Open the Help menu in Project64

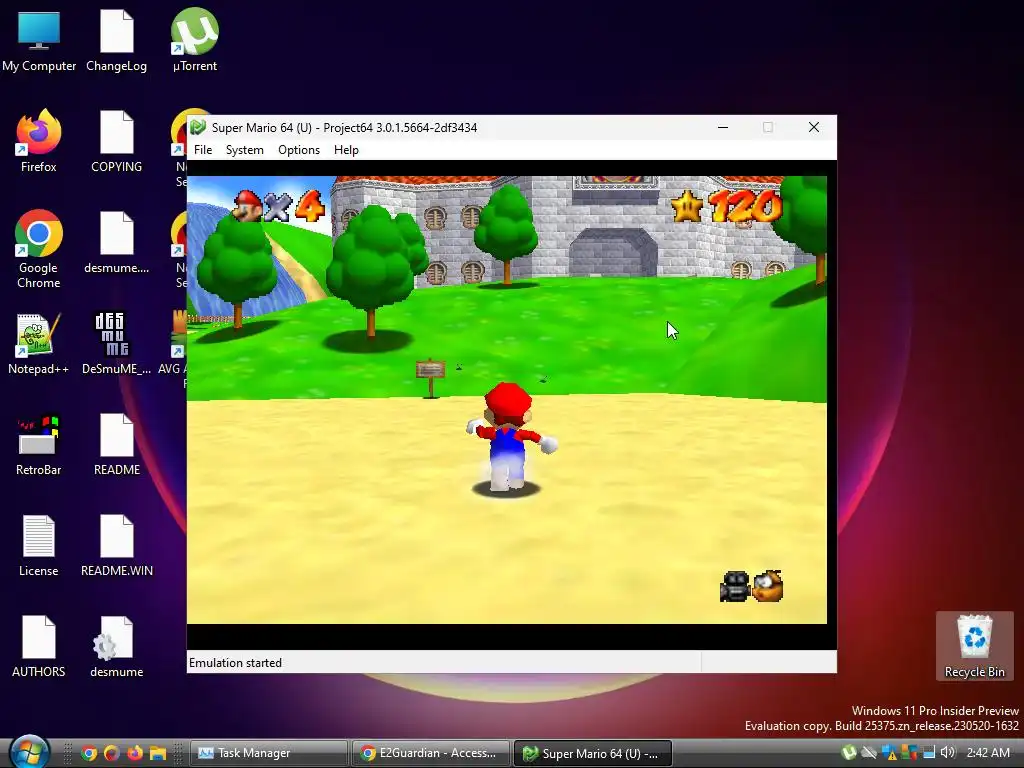point(346,150)
